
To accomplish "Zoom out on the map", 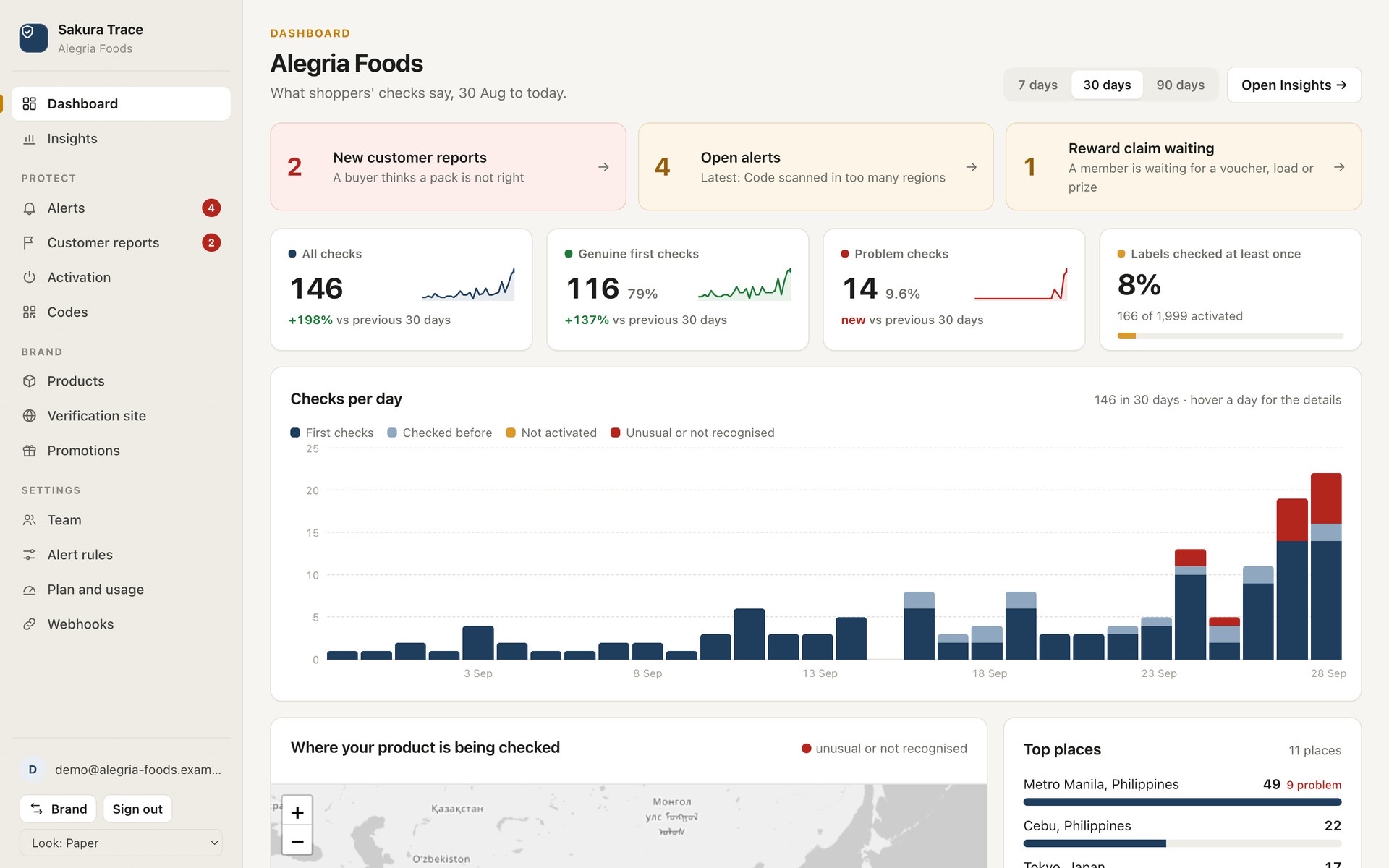I will pyautogui.click(x=297, y=841).
